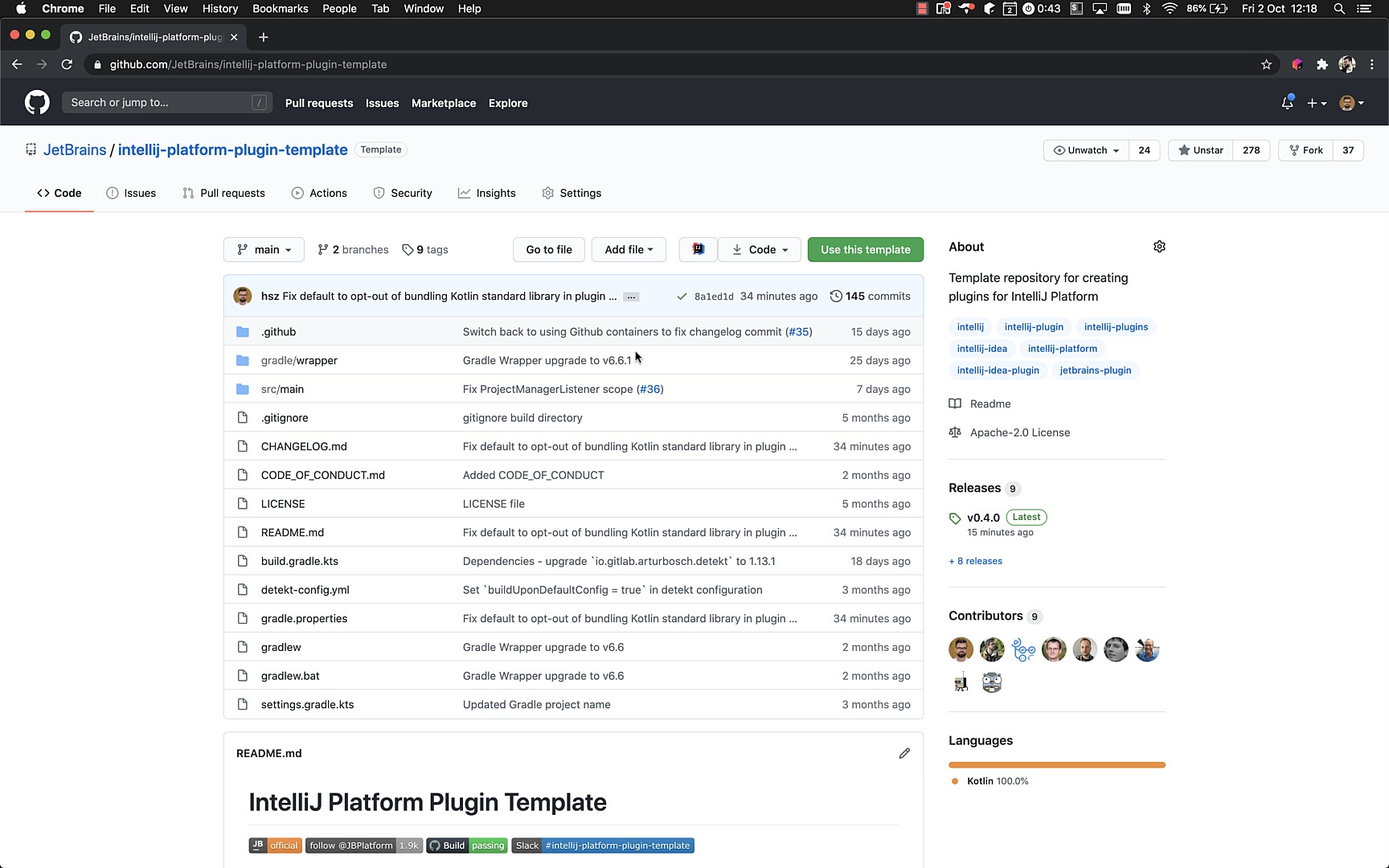Click the About settings gear icon
The image size is (1389, 868).
(x=1159, y=247)
